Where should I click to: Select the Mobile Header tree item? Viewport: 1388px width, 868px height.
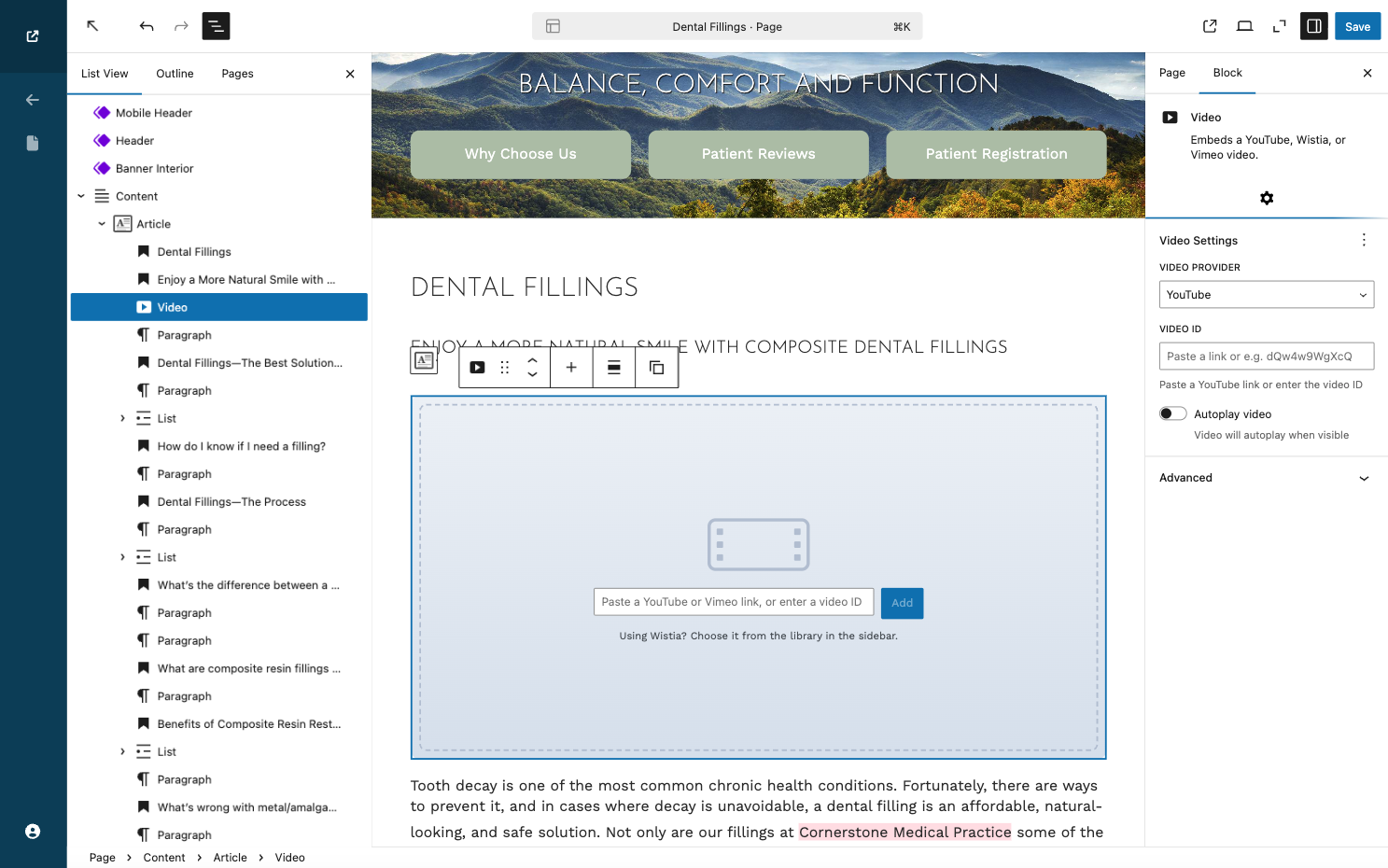[x=219, y=113]
